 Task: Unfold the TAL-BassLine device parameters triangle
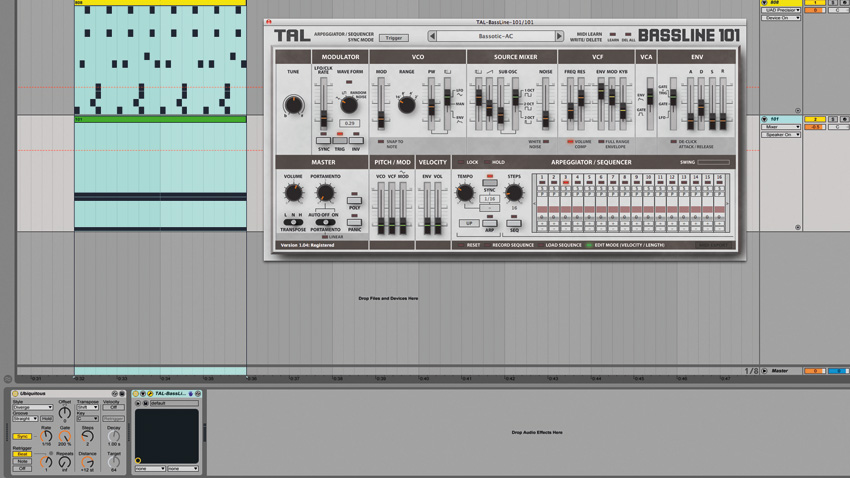143,393
